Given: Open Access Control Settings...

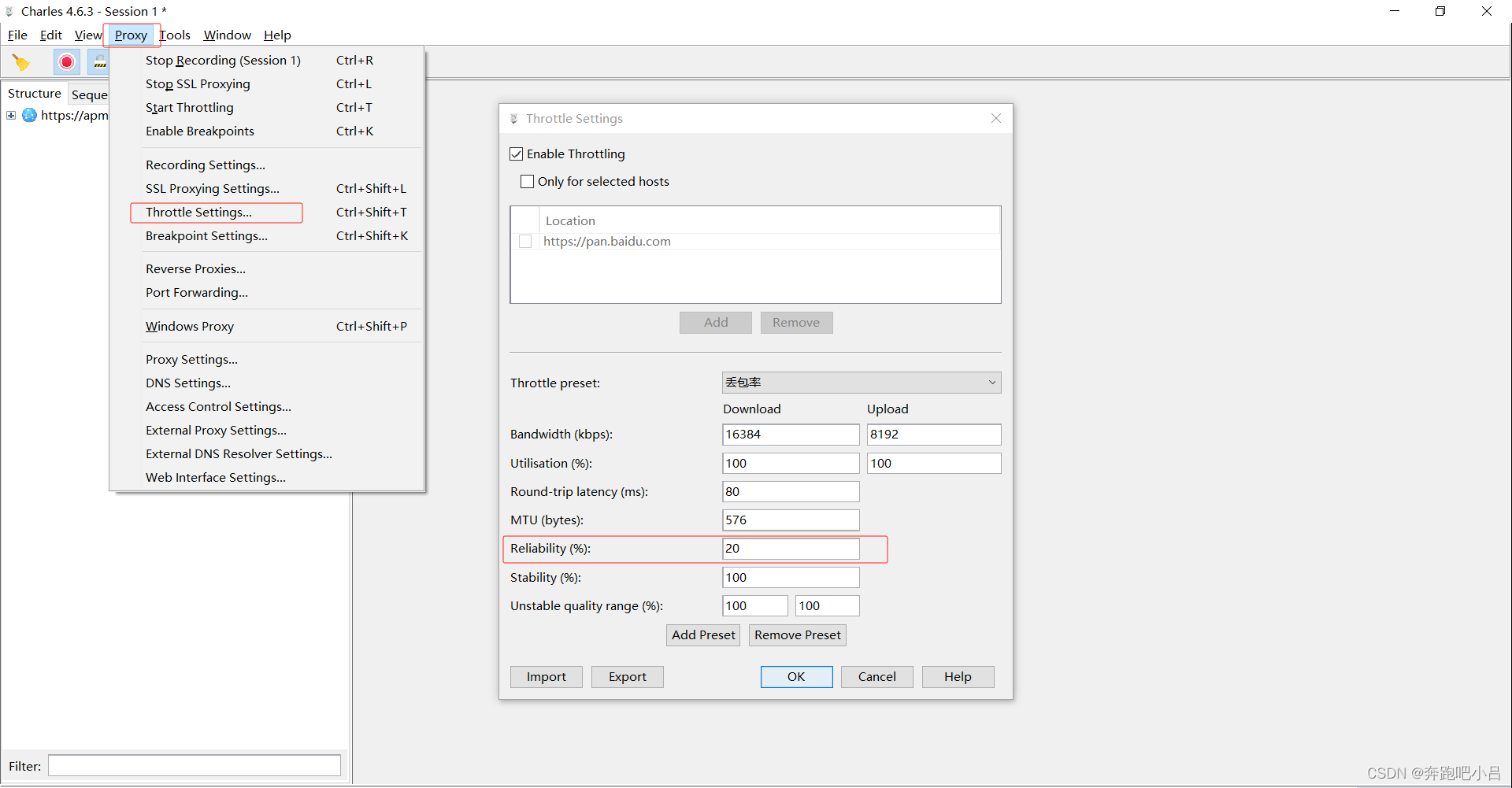Looking at the screenshot, I should pos(267,407).
